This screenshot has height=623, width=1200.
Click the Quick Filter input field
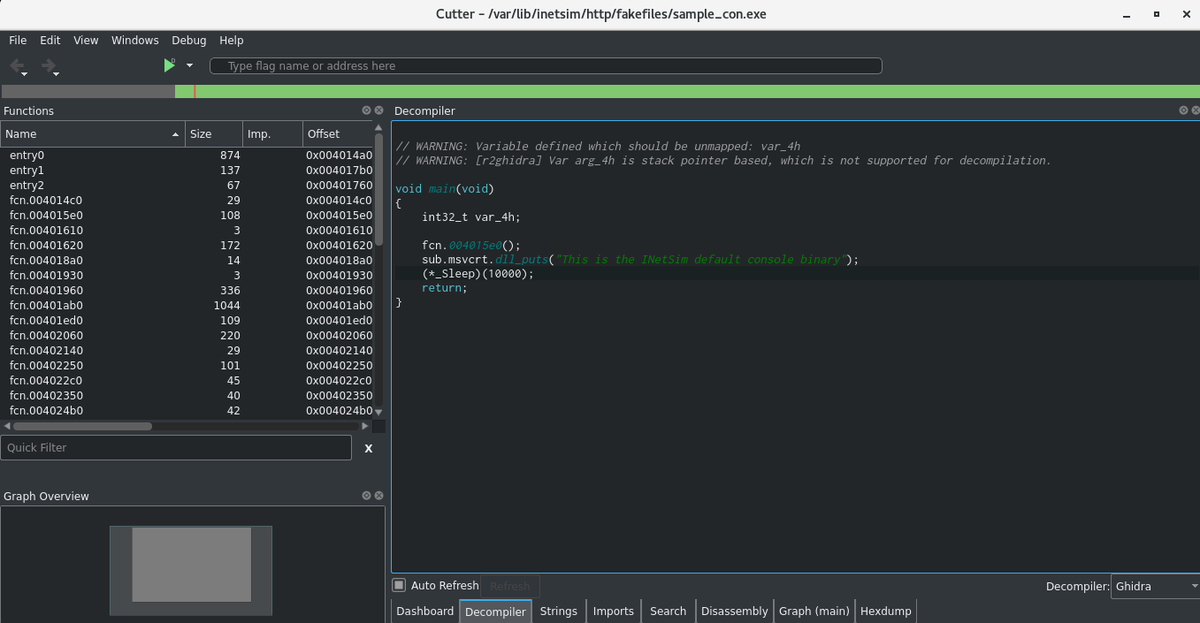(x=176, y=447)
